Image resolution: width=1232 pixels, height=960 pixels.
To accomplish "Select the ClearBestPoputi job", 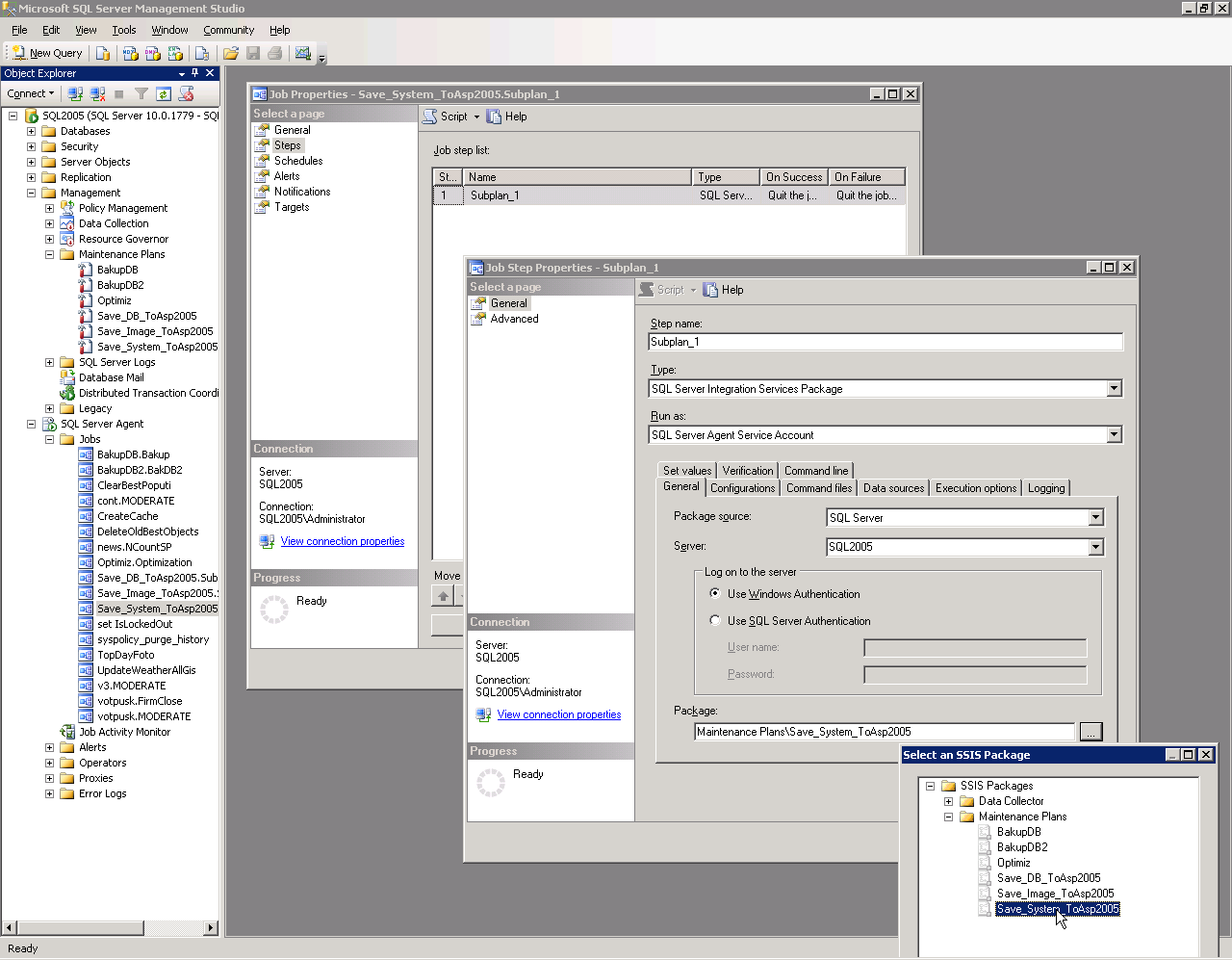I will coord(134,485).
